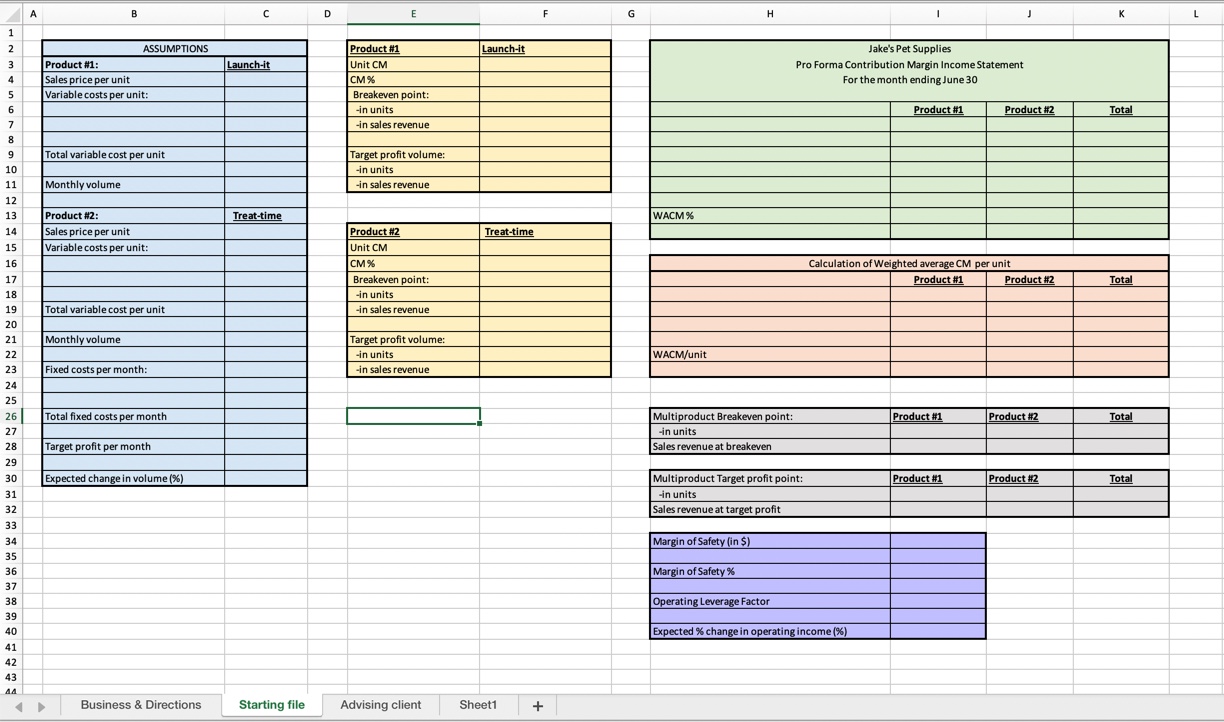
Task: Click the Multiproduct Breakeven point cell
Action: [x=769, y=416]
